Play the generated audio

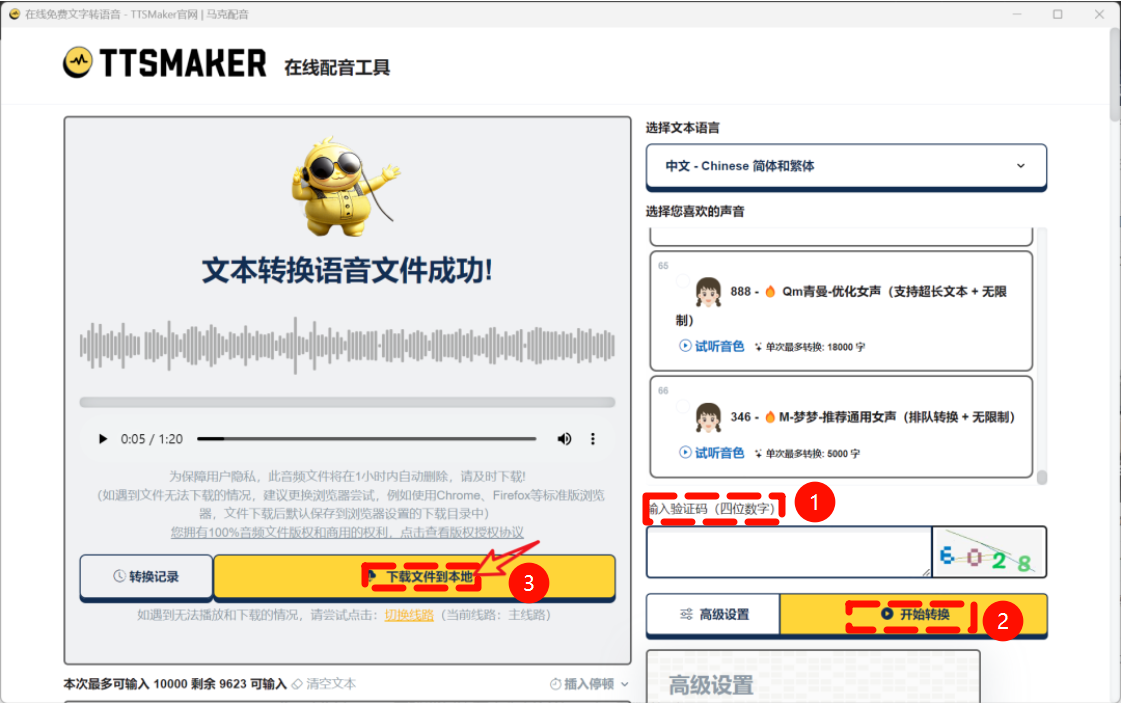point(103,438)
